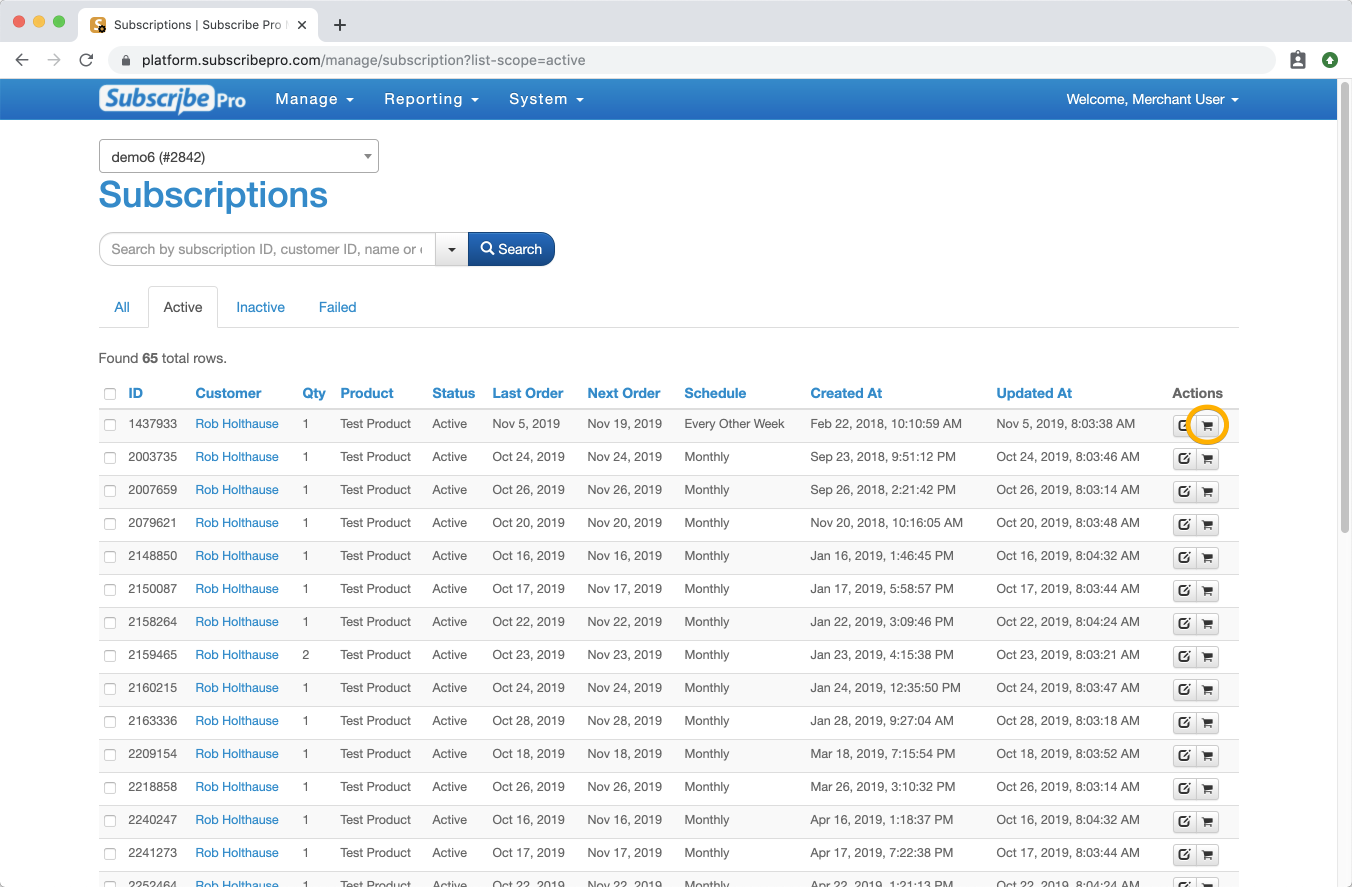Click the browser reload icon

86,60
